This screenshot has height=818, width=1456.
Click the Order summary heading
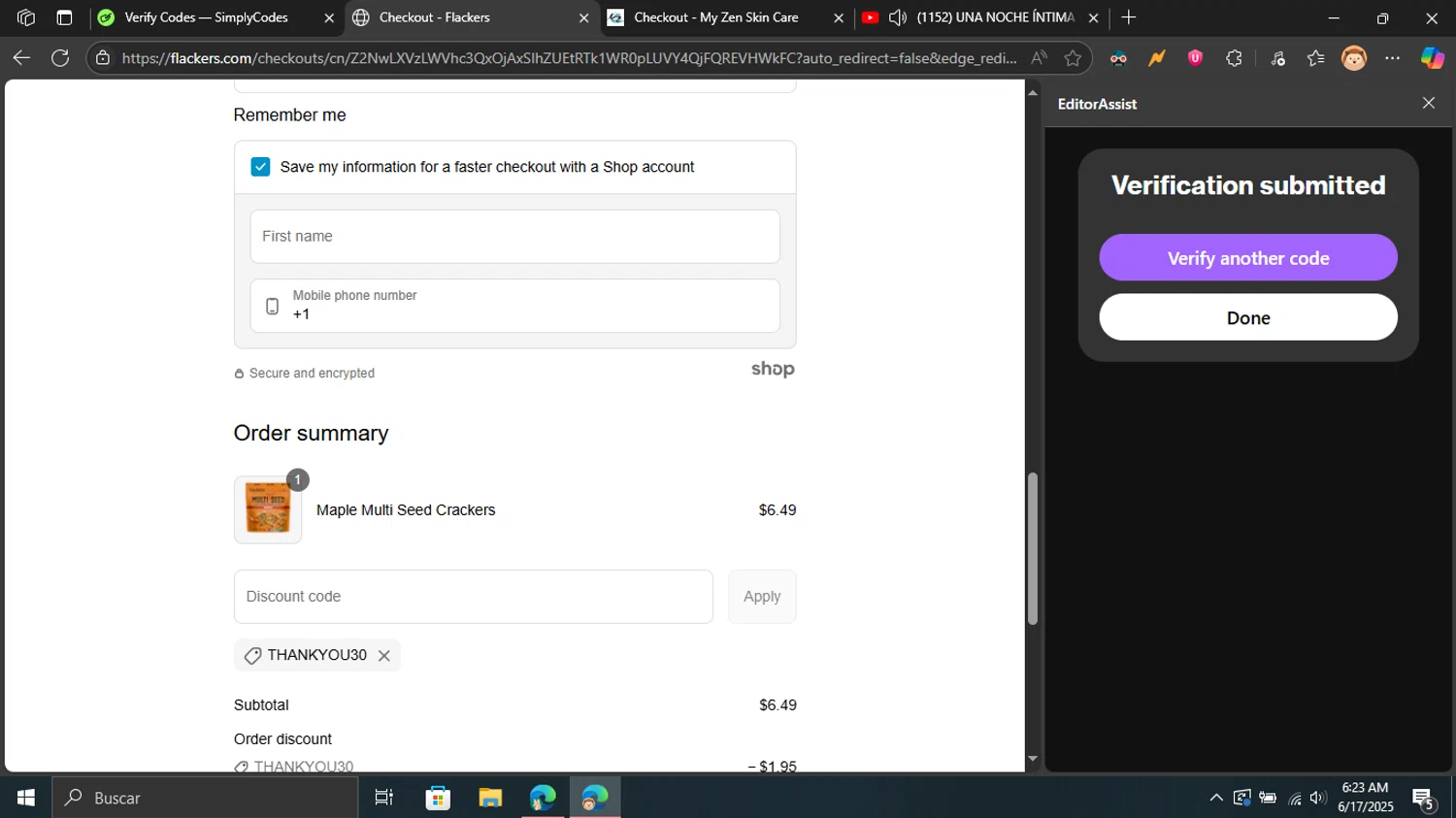click(x=311, y=433)
